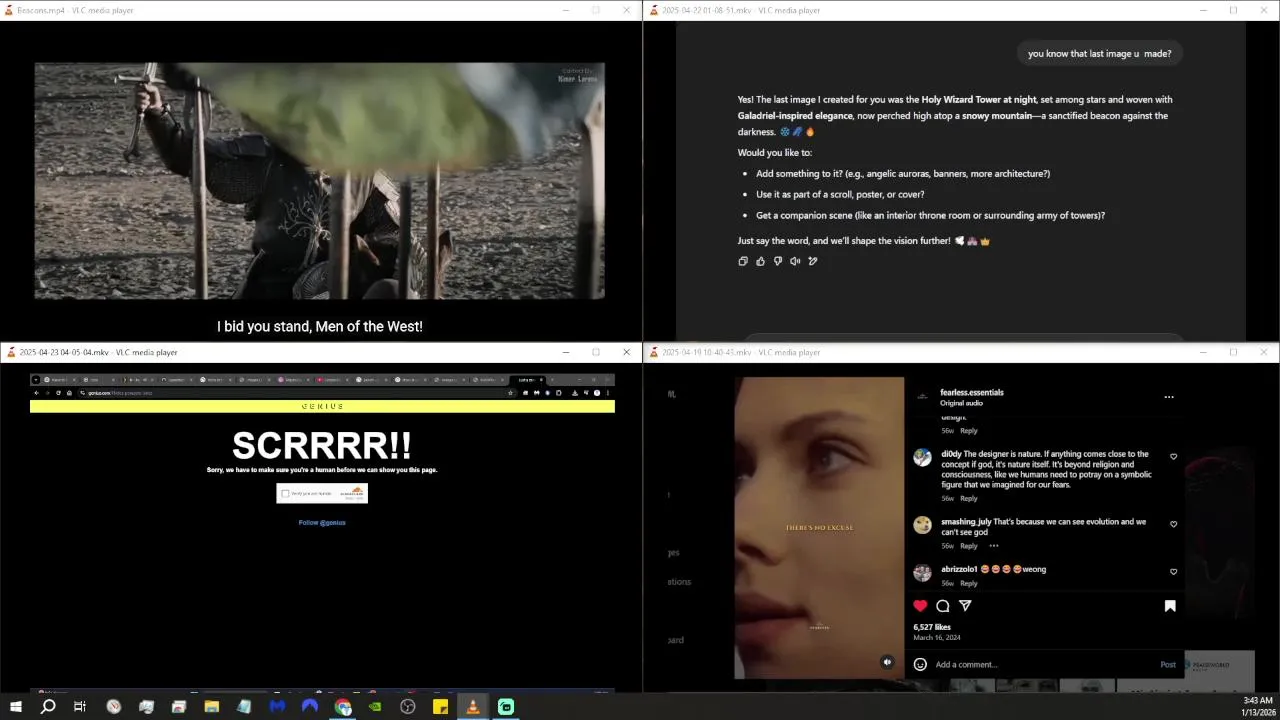Image resolution: width=1280 pixels, height=720 pixels.
Task: Like smashing_july's comment with its heart icon
Action: [x=1173, y=524]
